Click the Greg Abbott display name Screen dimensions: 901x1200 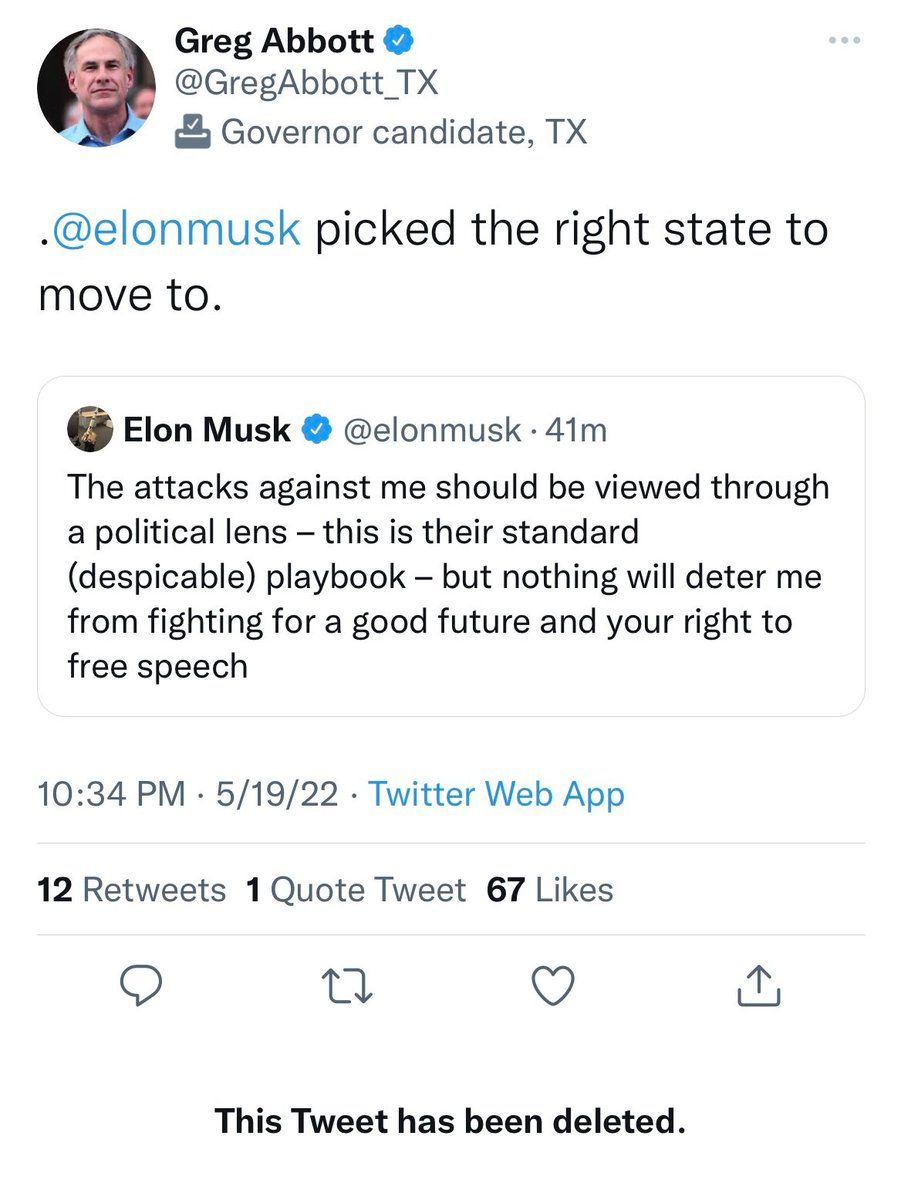click(273, 40)
